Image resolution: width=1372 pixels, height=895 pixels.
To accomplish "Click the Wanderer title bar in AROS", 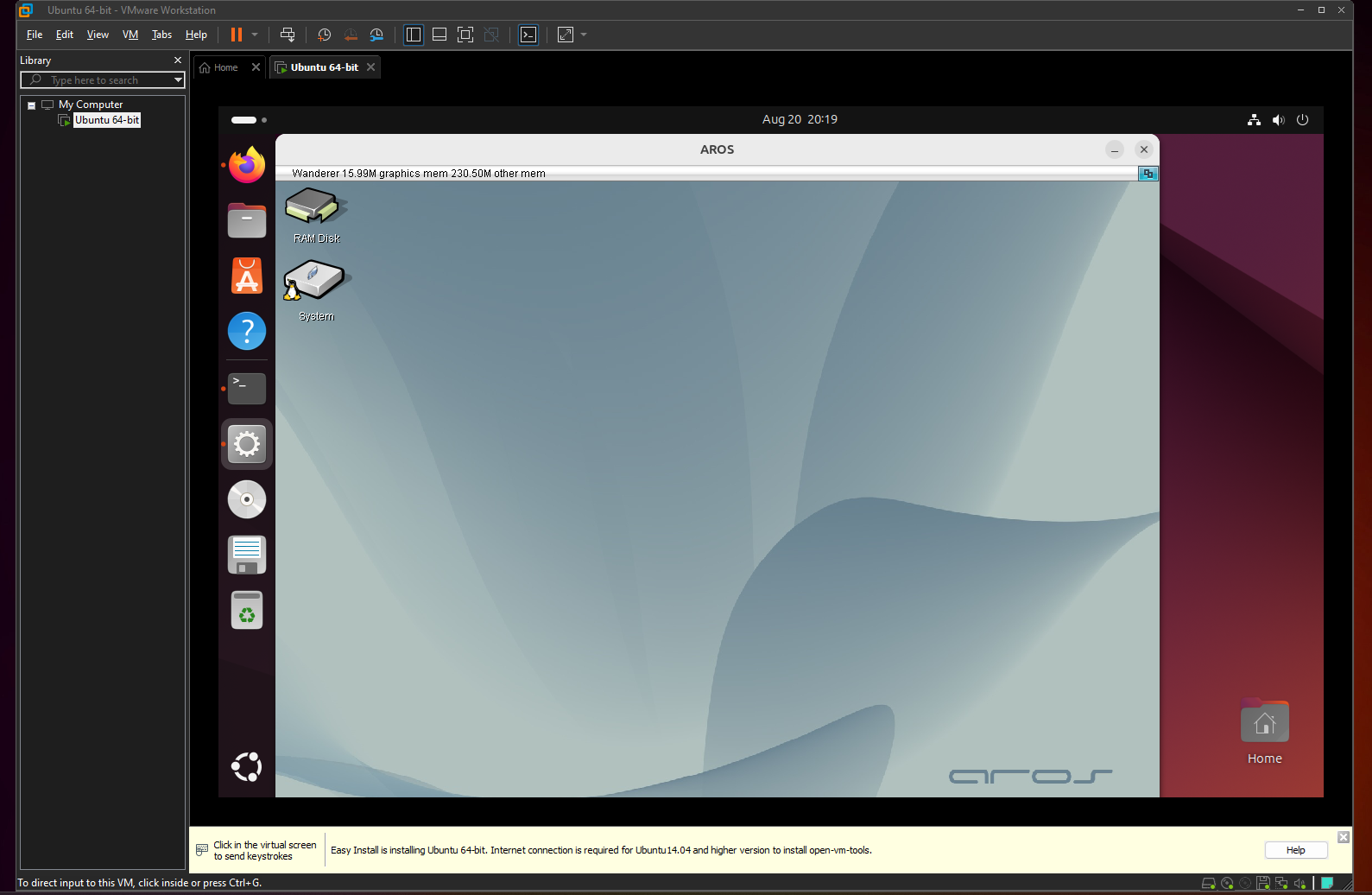I will 706,174.
